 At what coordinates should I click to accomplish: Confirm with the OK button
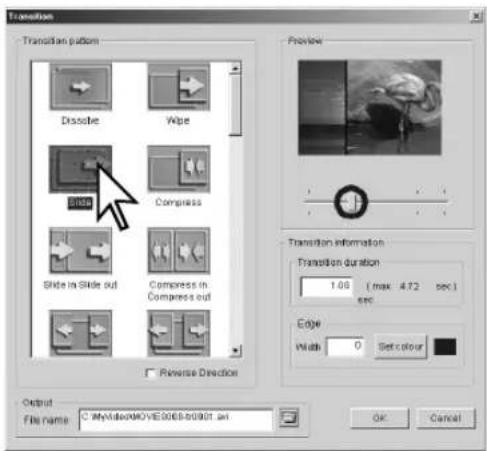point(380,418)
